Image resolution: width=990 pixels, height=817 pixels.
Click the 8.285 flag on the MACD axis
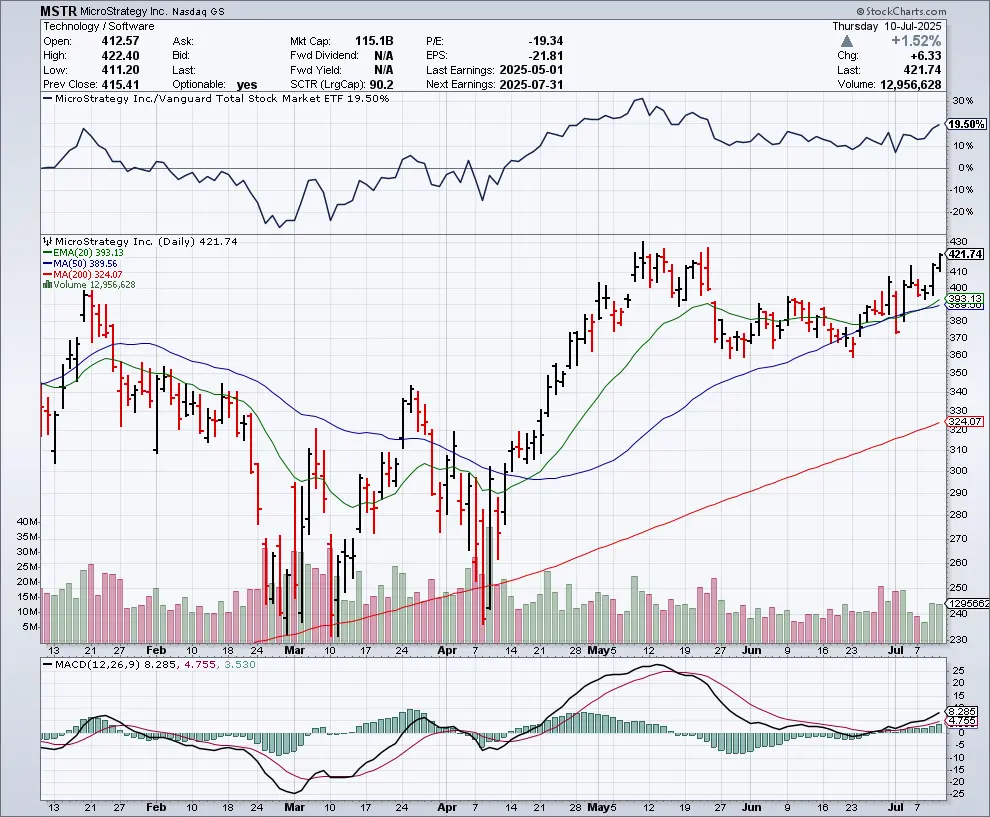[x=962, y=712]
